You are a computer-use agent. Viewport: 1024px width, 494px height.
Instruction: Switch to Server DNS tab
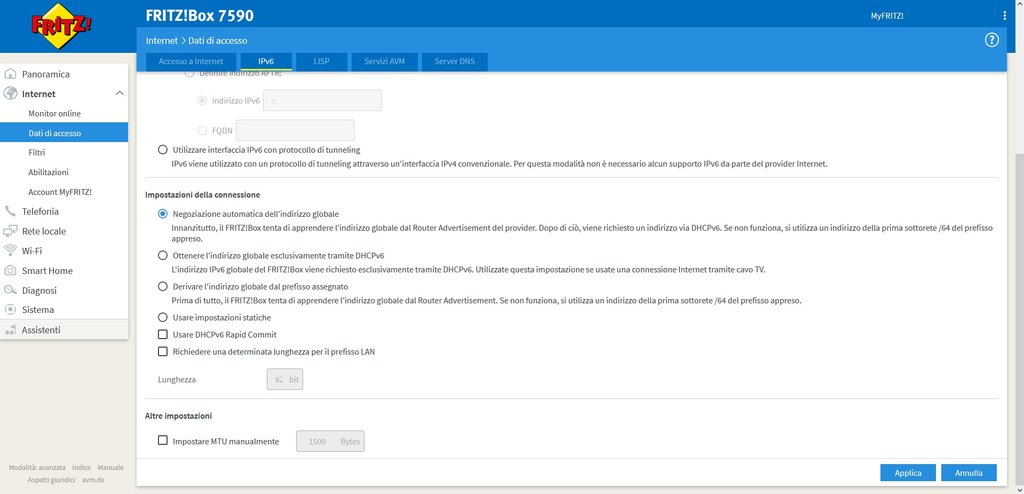tap(455, 61)
